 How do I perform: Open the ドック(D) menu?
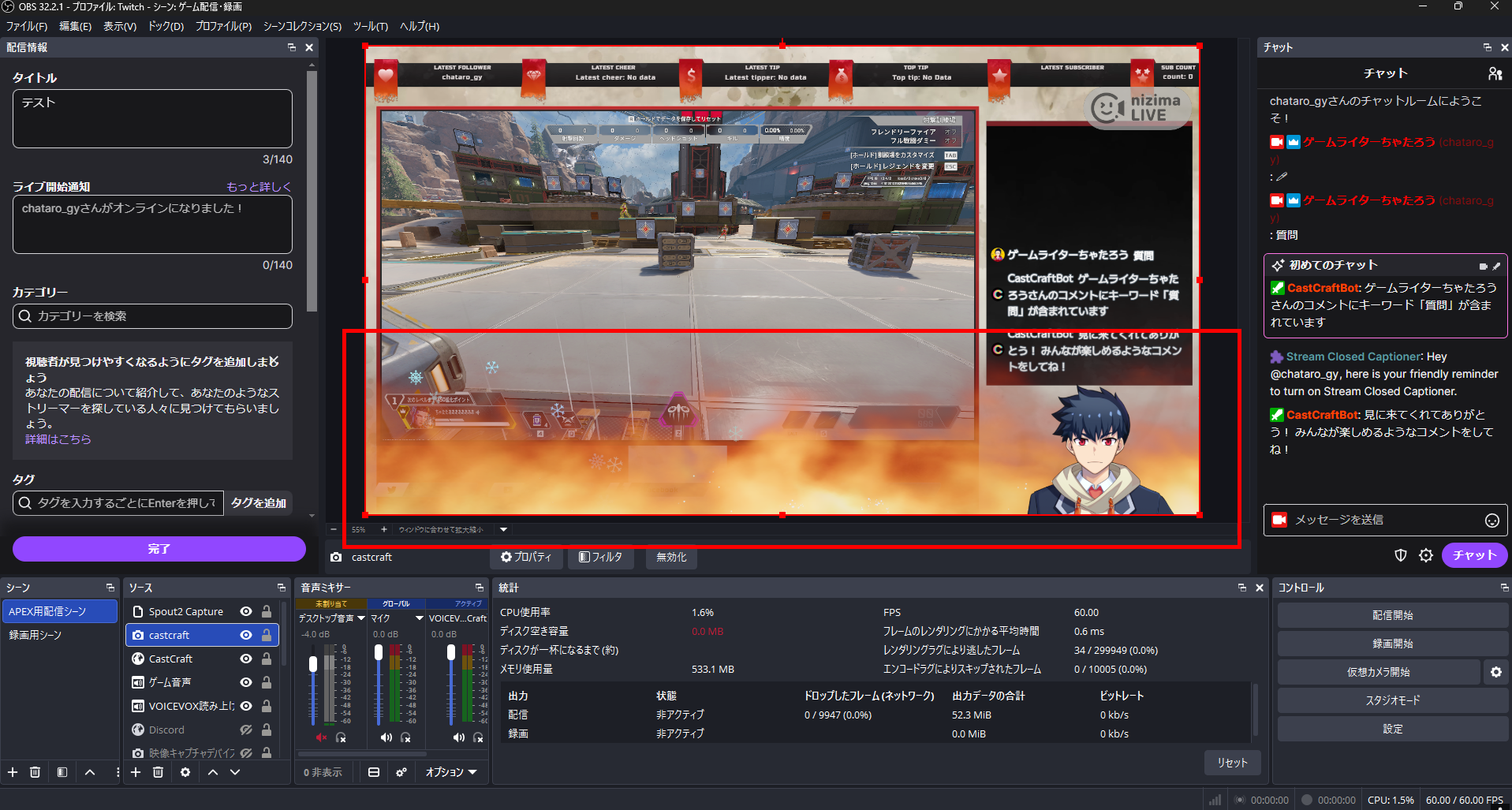[x=166, y=26]
